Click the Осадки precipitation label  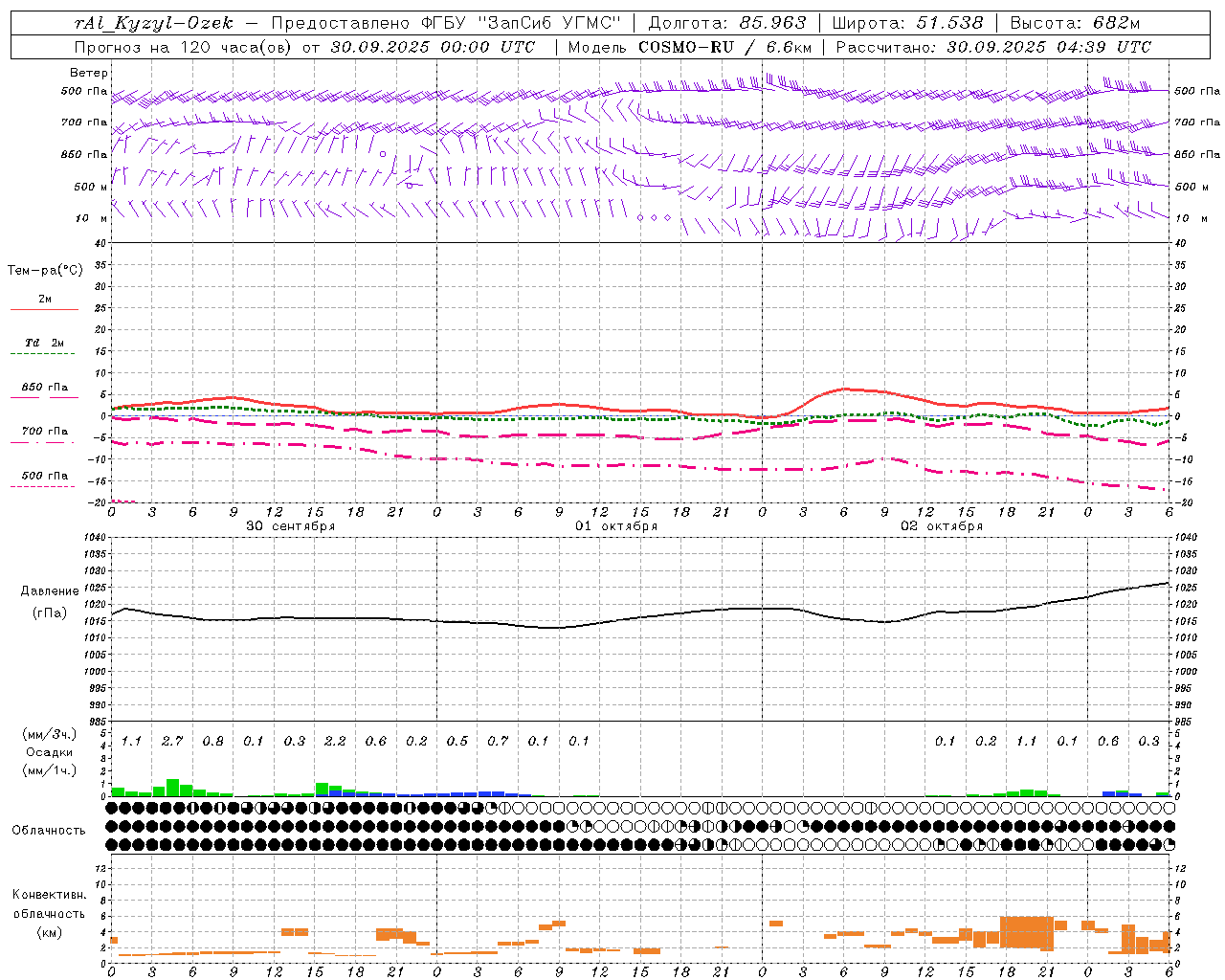(49, 752)
